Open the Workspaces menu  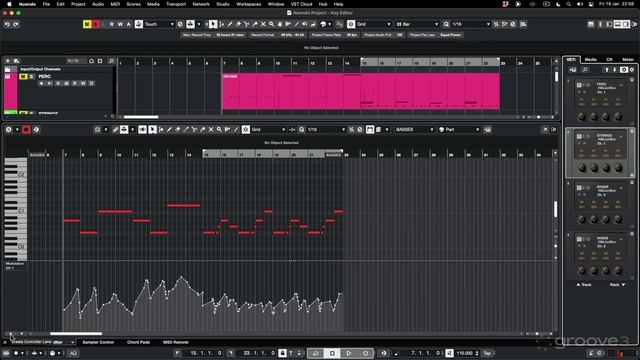coord(249,4)
